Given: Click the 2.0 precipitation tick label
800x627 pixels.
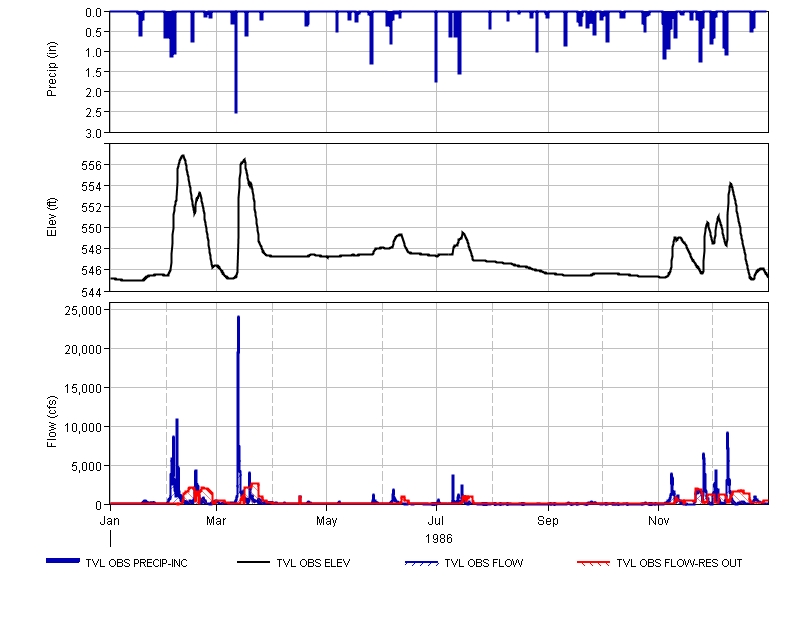Looking at the screenshot, I should [x=94, y=92].
